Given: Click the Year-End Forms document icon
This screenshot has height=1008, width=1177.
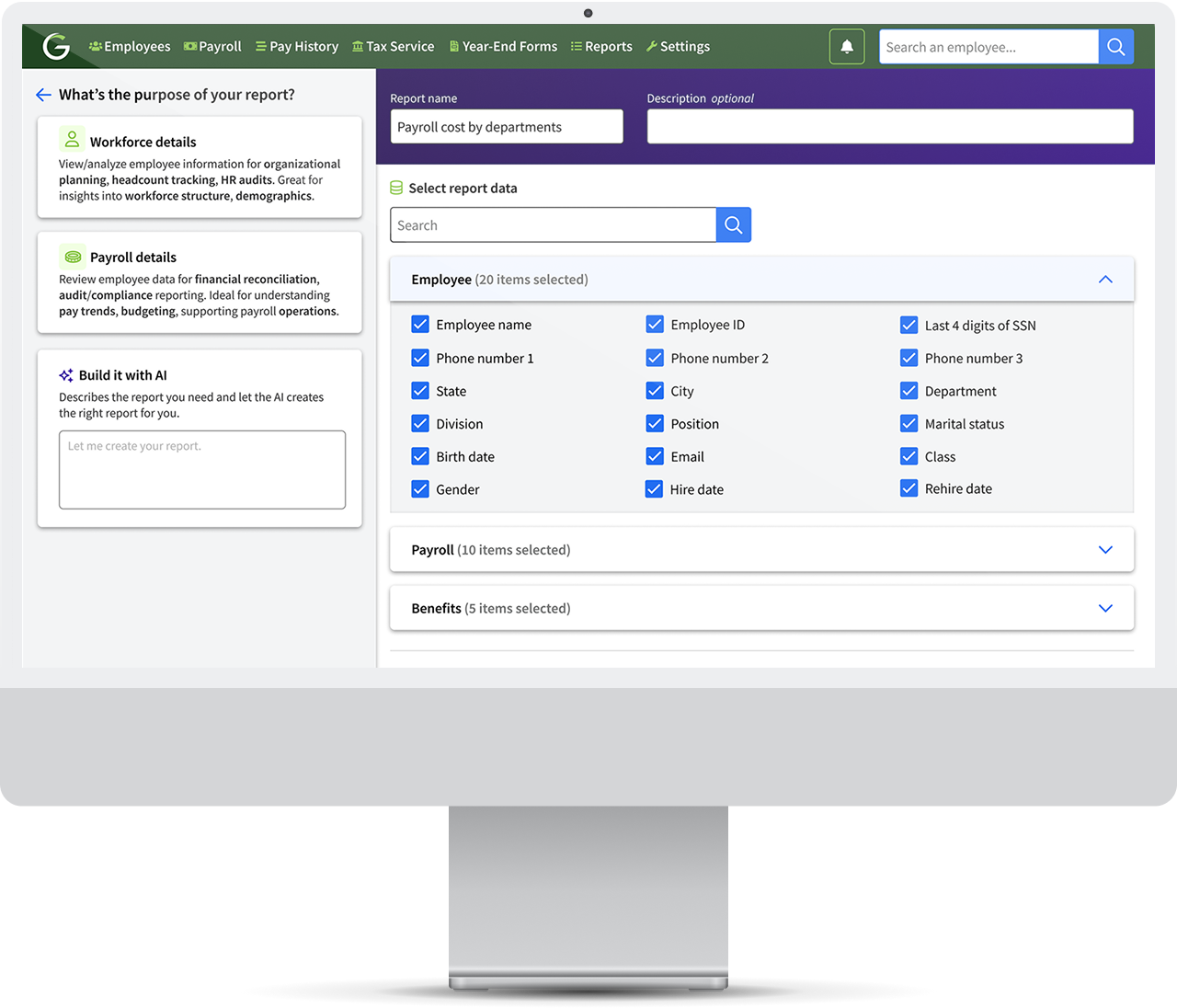Looking at the screenshot, I should (454, 46).
